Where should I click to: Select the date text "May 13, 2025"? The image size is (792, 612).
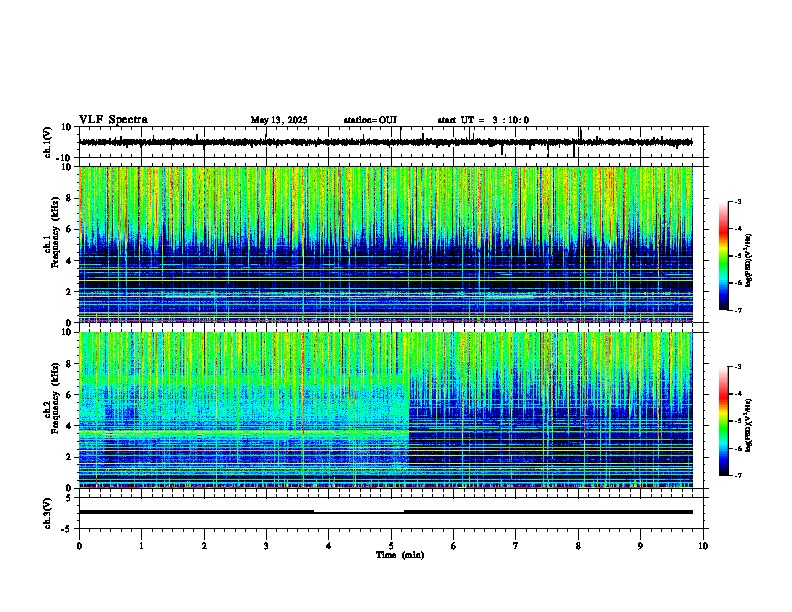[279, 120]
